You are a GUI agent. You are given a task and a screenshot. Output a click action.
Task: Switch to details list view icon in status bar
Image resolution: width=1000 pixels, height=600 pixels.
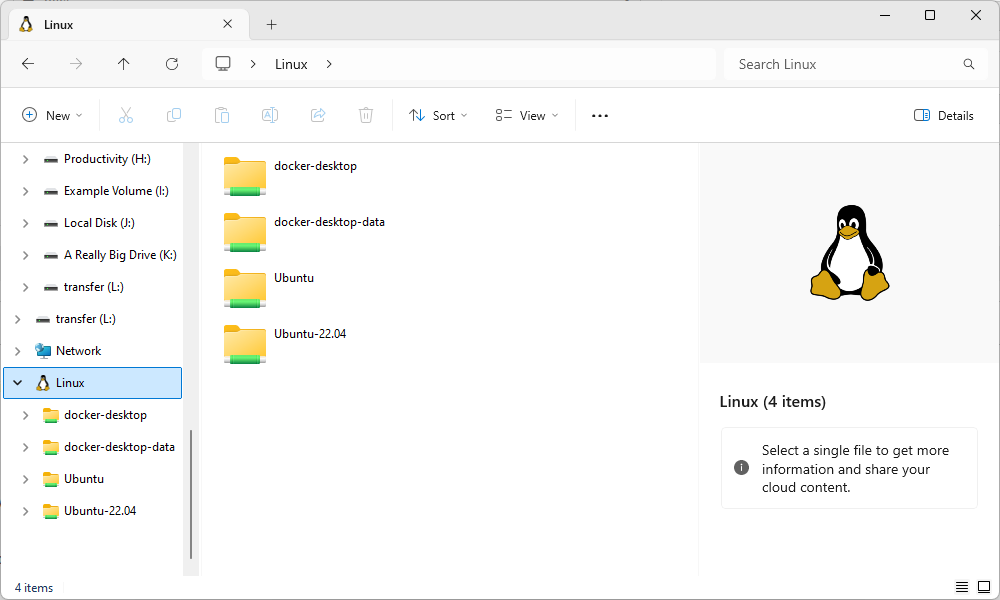point(962,587)
